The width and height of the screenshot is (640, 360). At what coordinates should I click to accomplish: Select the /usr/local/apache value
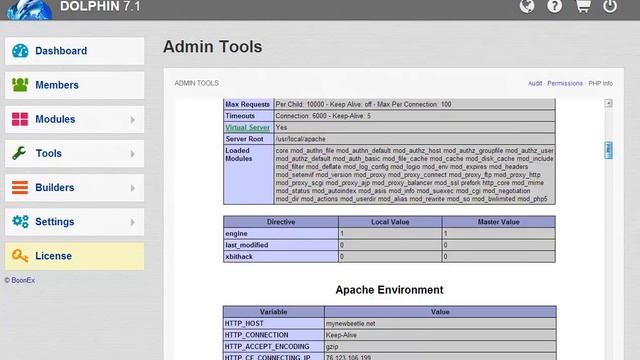click(300, 139)
